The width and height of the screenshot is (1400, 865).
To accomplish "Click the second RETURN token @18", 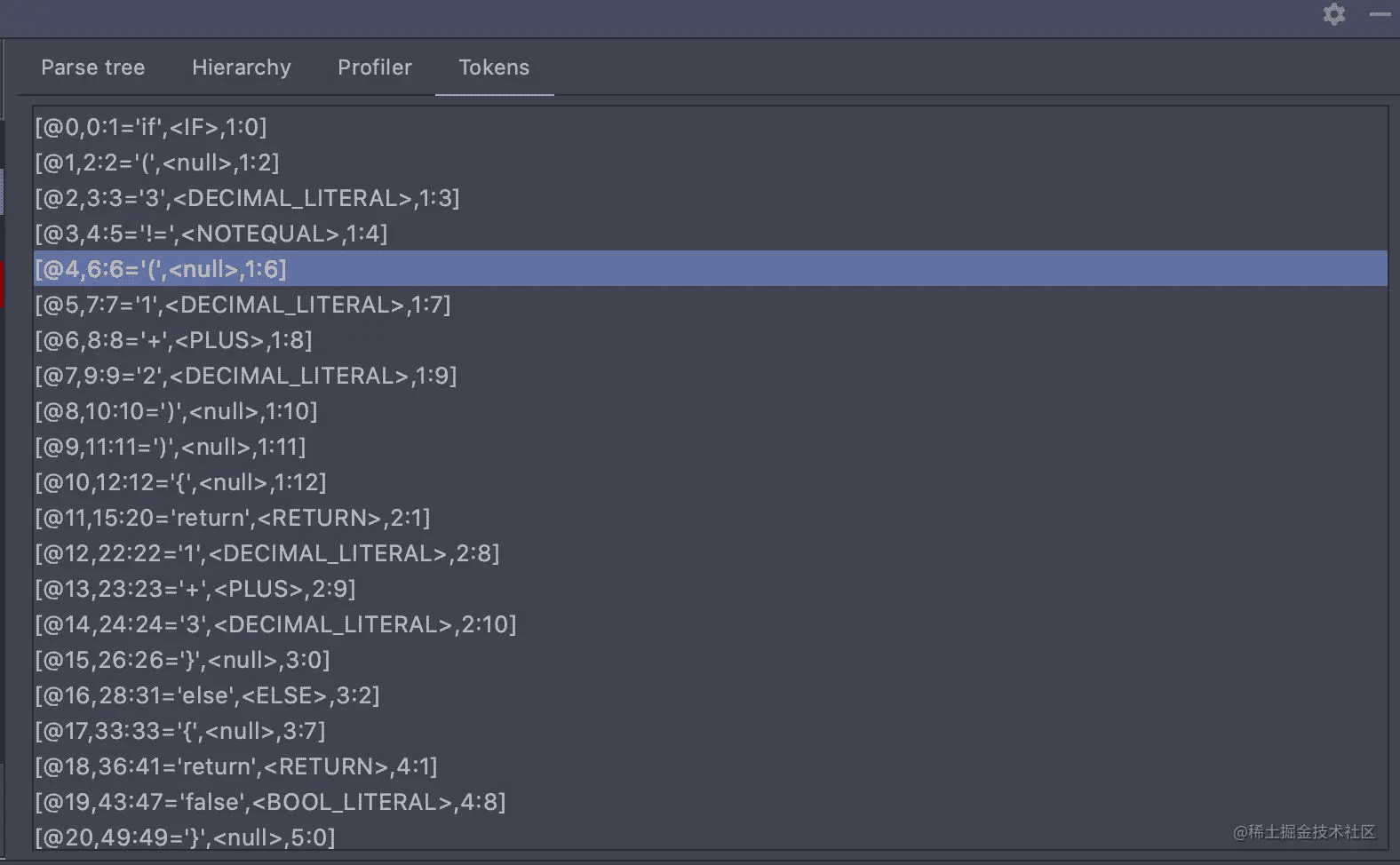I will pos(236,766).
